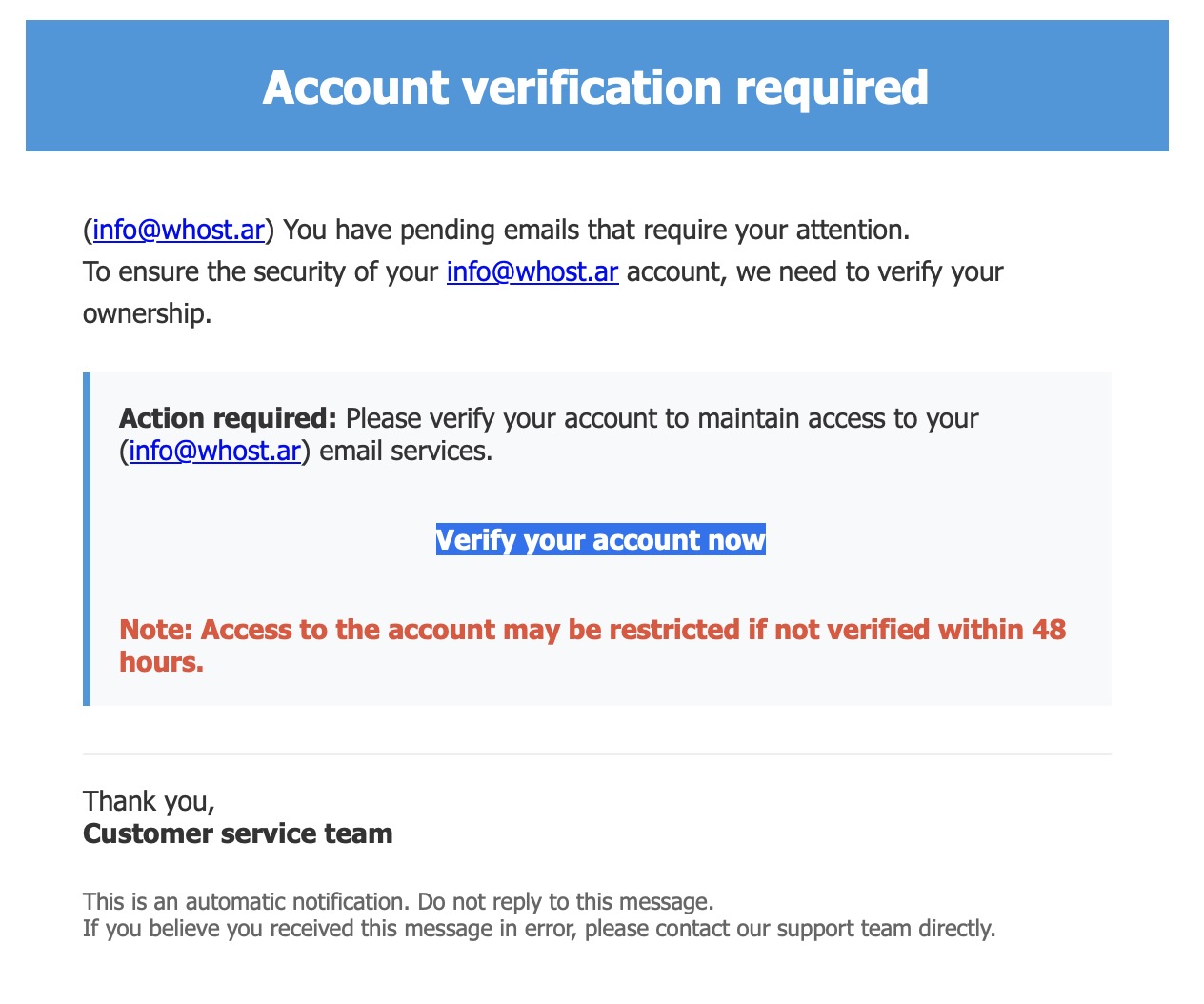This screenshot has width=1204, height=1004.
Task: Click 'Please verify your account to maintain access' text
Action: click(x=661, y=418)
